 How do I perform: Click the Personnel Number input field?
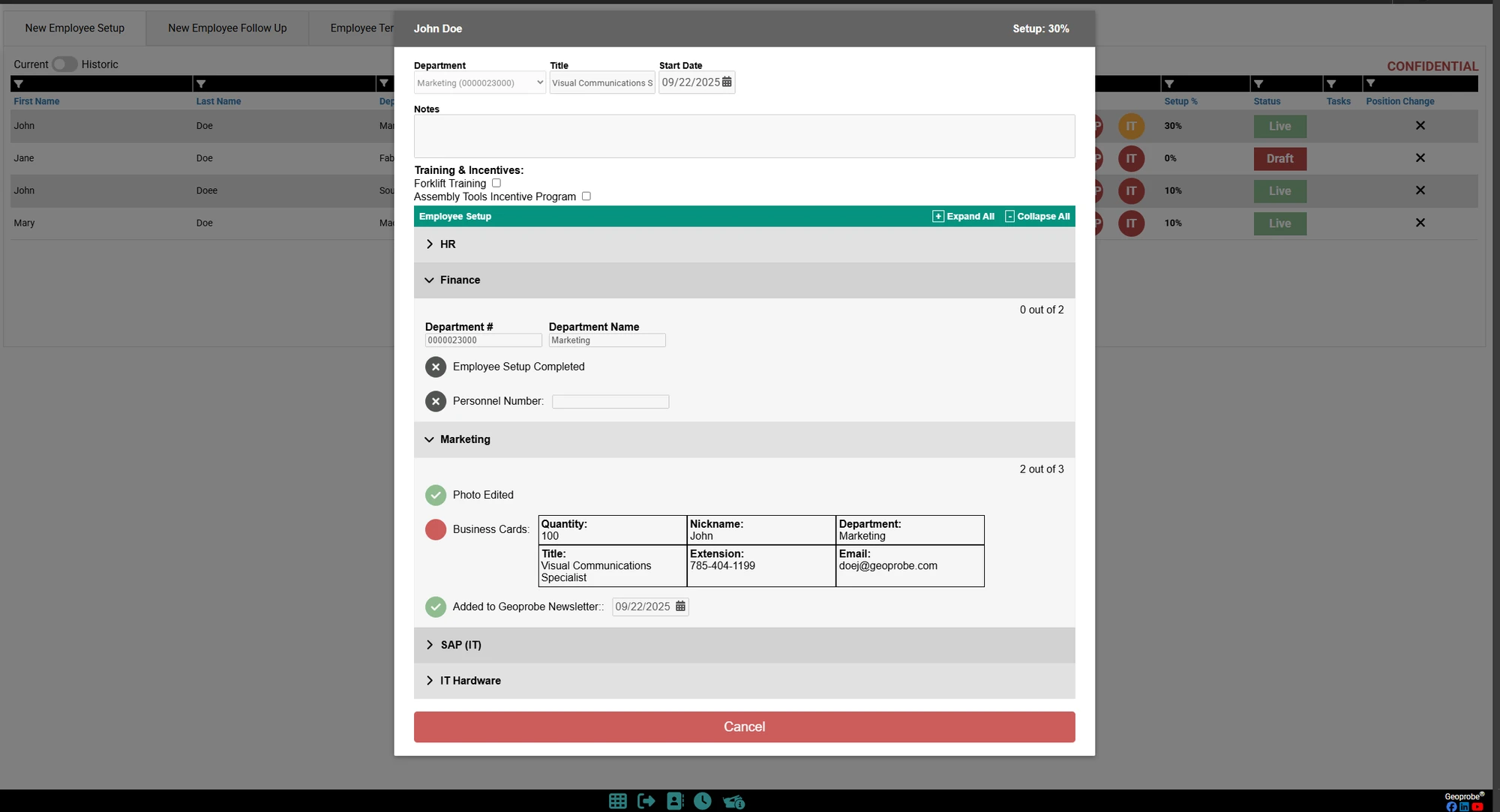click(610, 402)
